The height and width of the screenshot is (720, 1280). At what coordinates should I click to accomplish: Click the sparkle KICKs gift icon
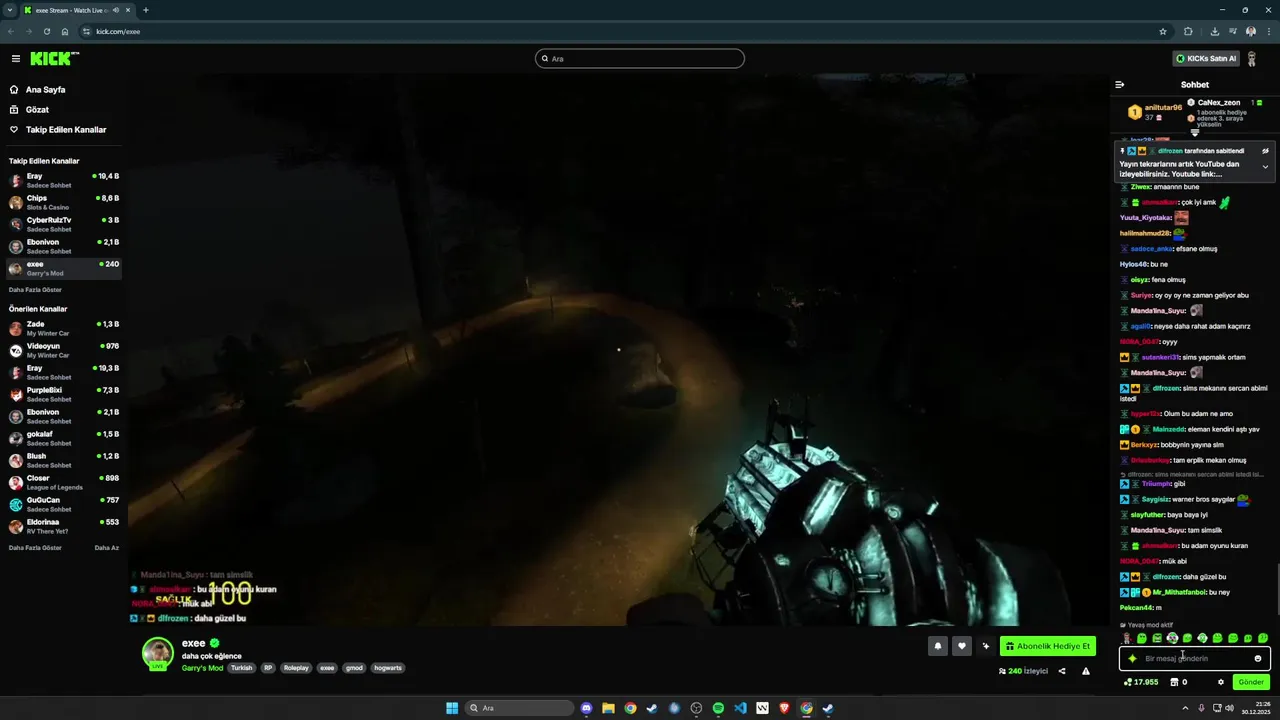pyautogui.click(x=986, y=646)
